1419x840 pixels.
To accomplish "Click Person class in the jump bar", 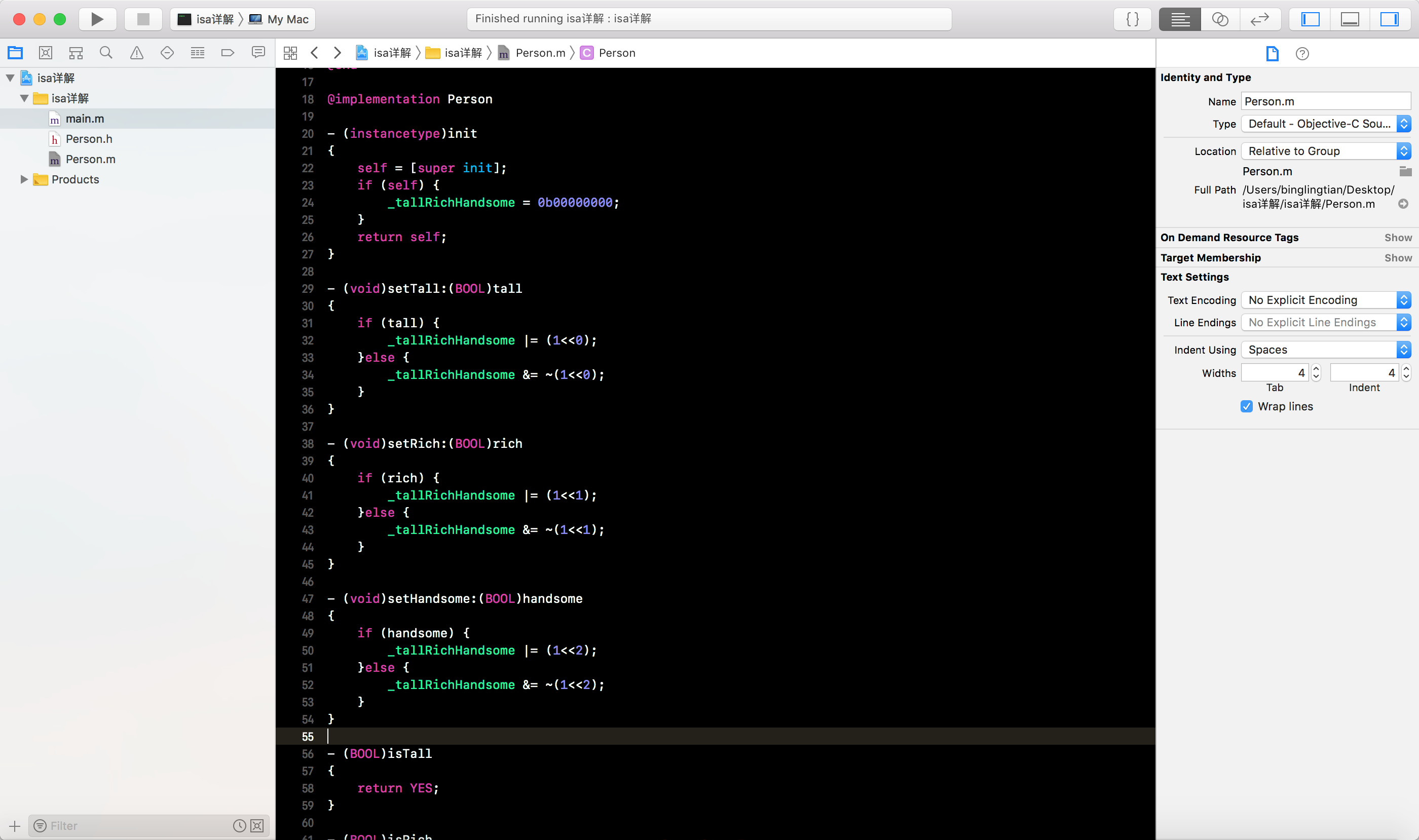I will [608, 53].
